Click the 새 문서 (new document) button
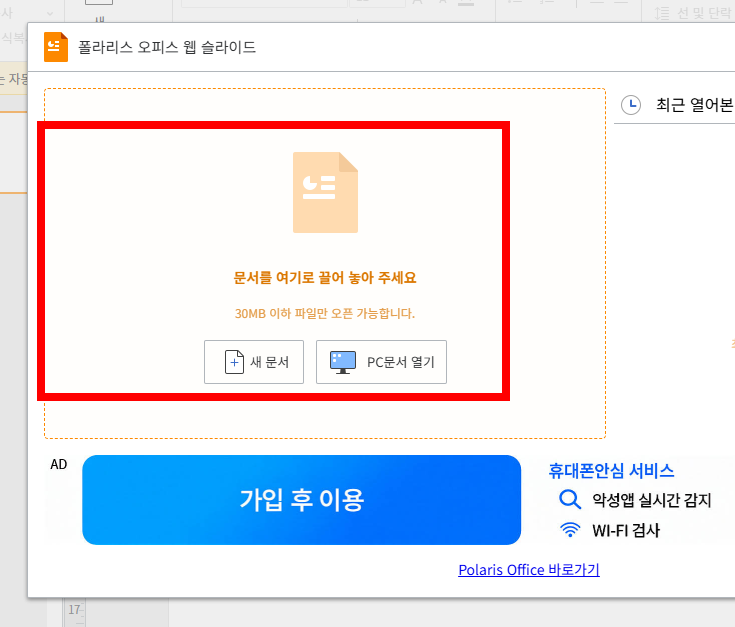The height and width of the screenshot is (627, 735). pyautogui.click(x=254, y=362)
